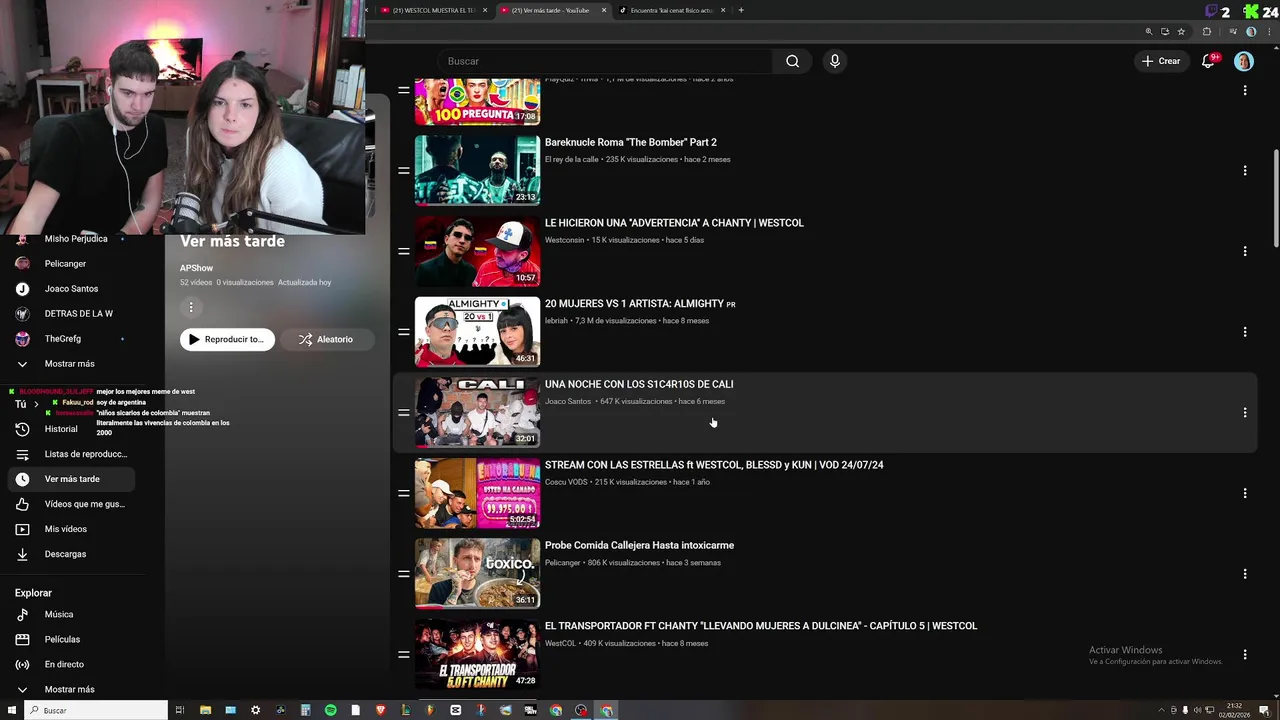
Task: Open the APShow channel link
Action: click(x=196, y=268)
